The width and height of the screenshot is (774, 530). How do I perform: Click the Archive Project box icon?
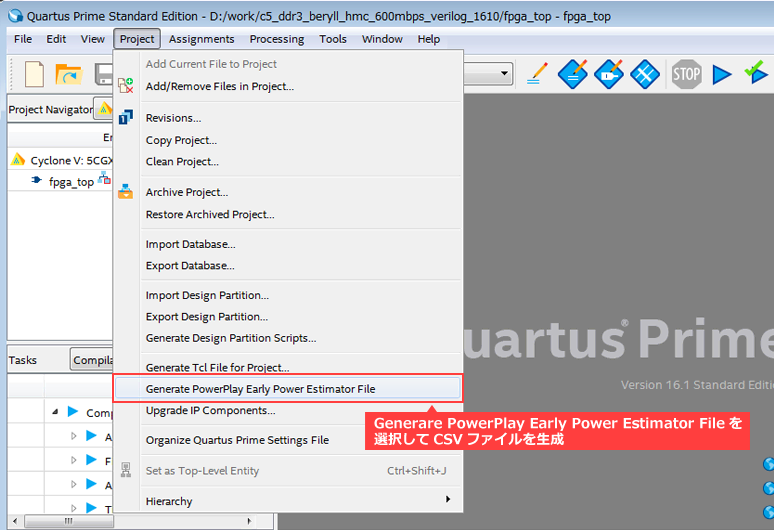[x=125, y=191]
